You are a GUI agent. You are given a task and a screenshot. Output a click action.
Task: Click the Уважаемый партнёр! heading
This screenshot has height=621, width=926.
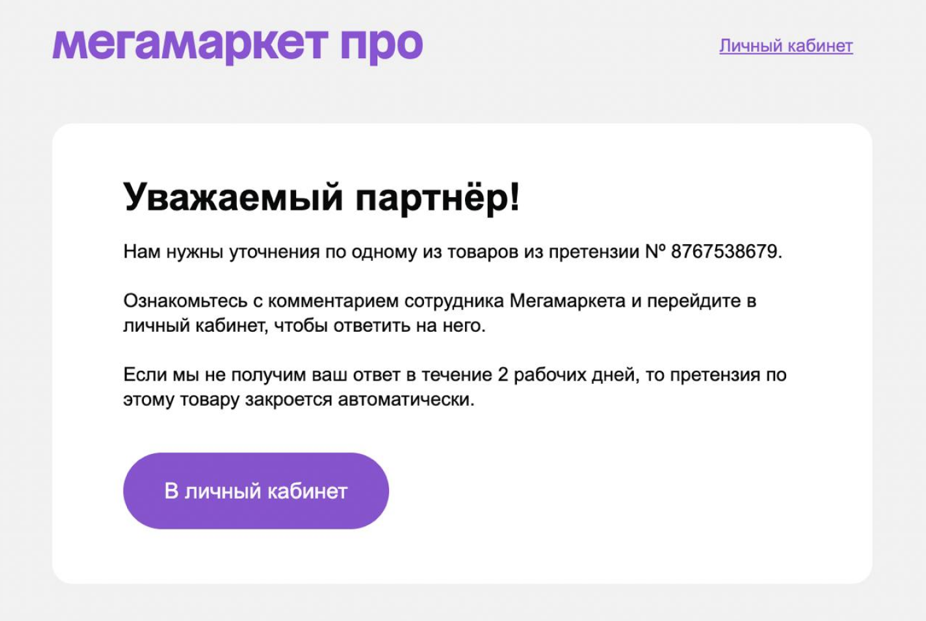(322, 197)
